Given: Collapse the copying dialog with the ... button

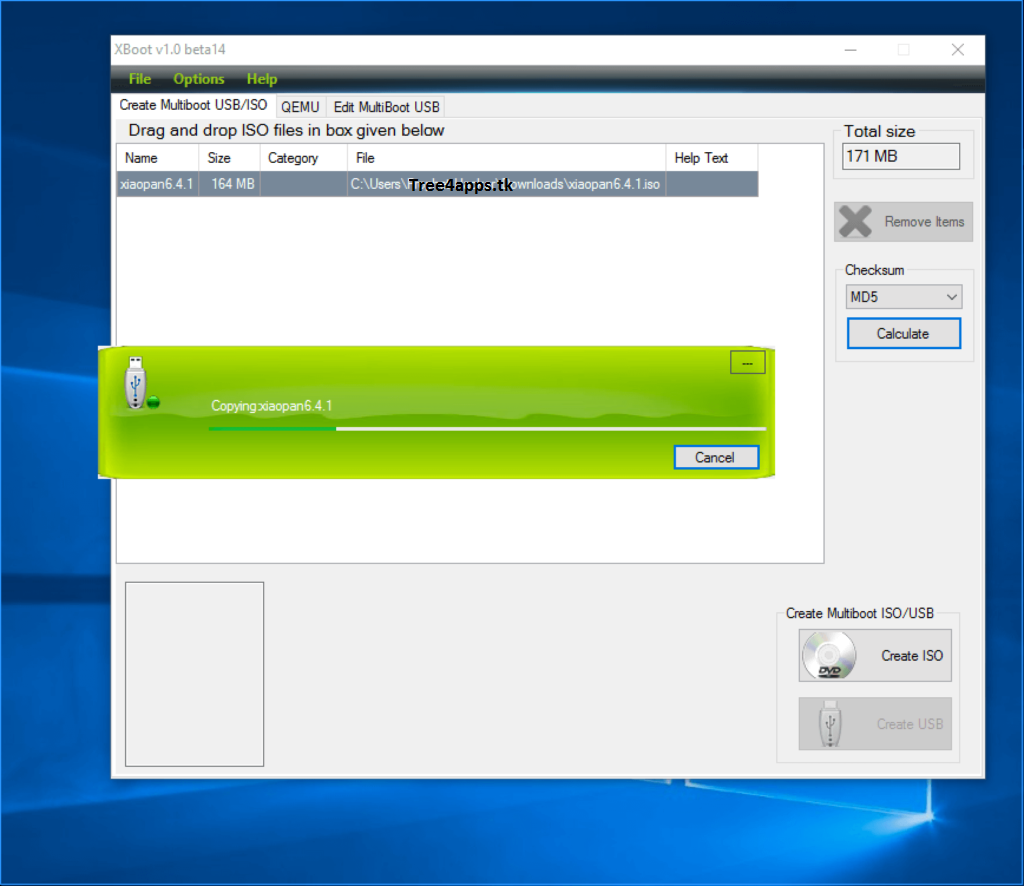Looking at the screenshot, I should pos(747,362).
